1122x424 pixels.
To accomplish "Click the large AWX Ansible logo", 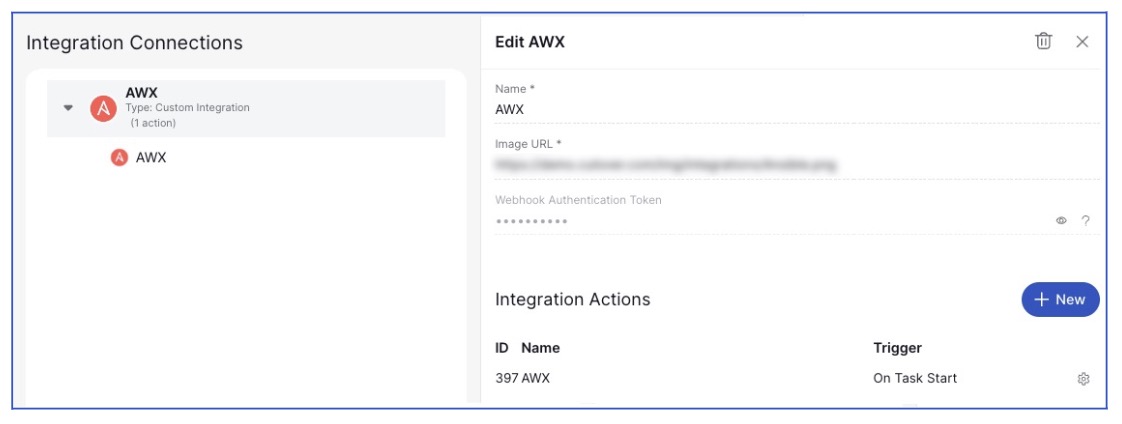I will pos(103,109).
